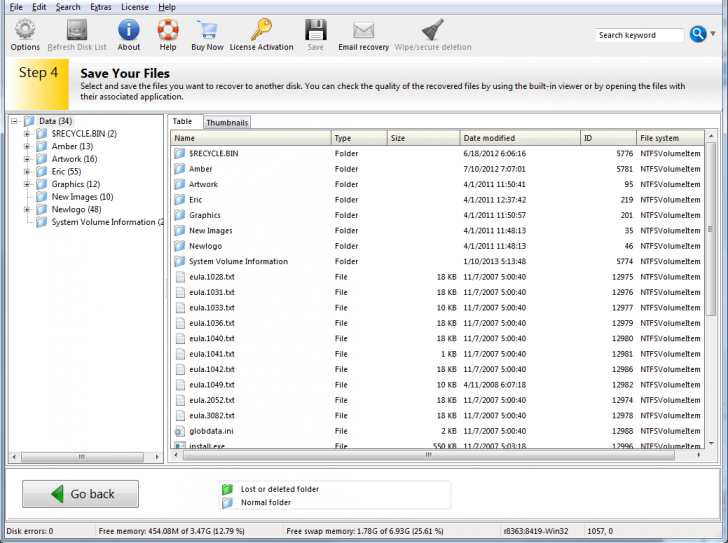Open Help lifebuoy icon
The height and width of the screenshot is (543, 728).
click(x=168, y=30)
